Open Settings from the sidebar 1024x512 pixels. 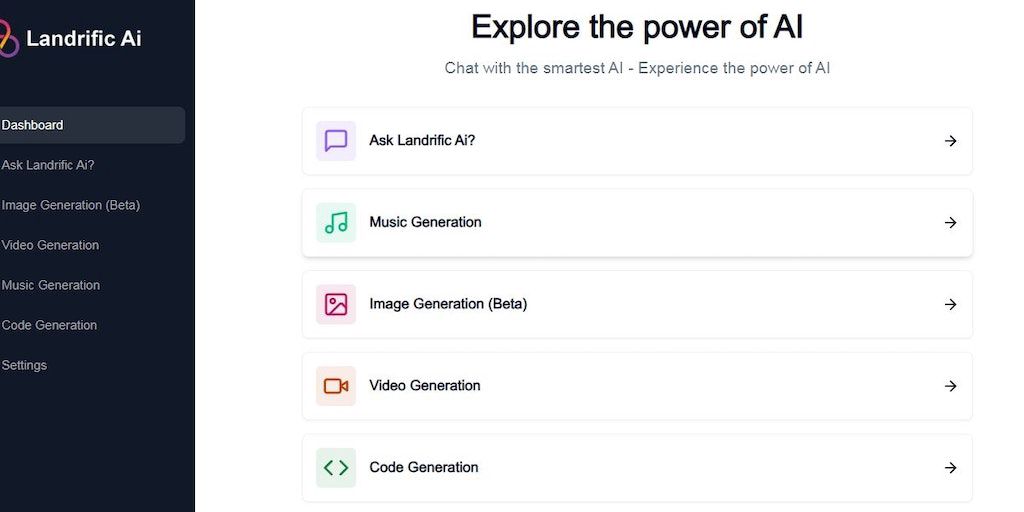pos(25,365)
